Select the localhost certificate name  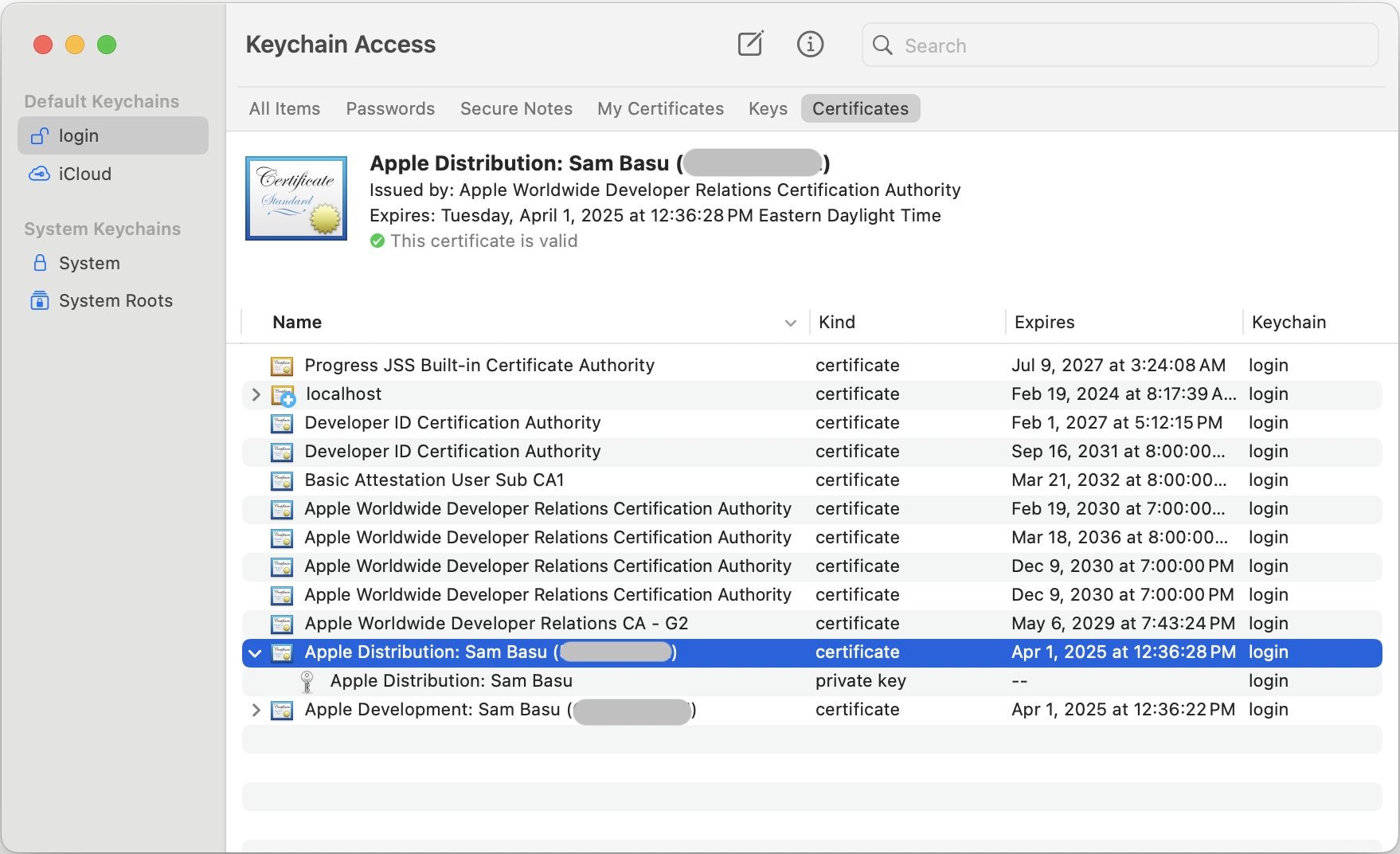[x=343, y=394]
